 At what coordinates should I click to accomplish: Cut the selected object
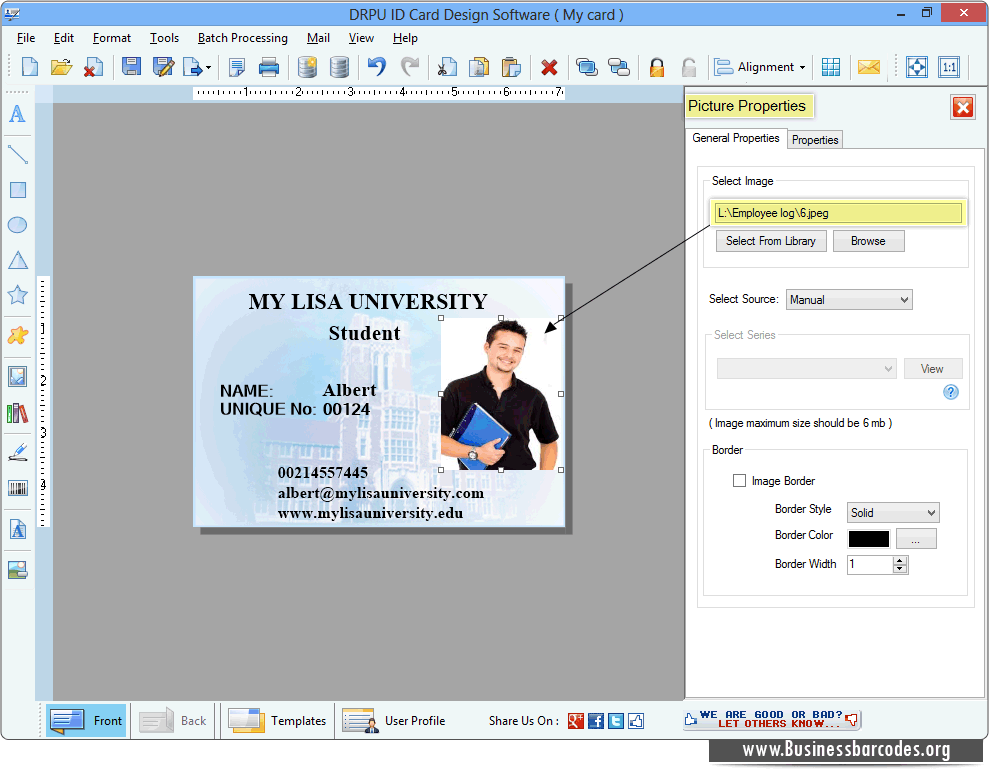pyautogui.click(x=447, y=67)
